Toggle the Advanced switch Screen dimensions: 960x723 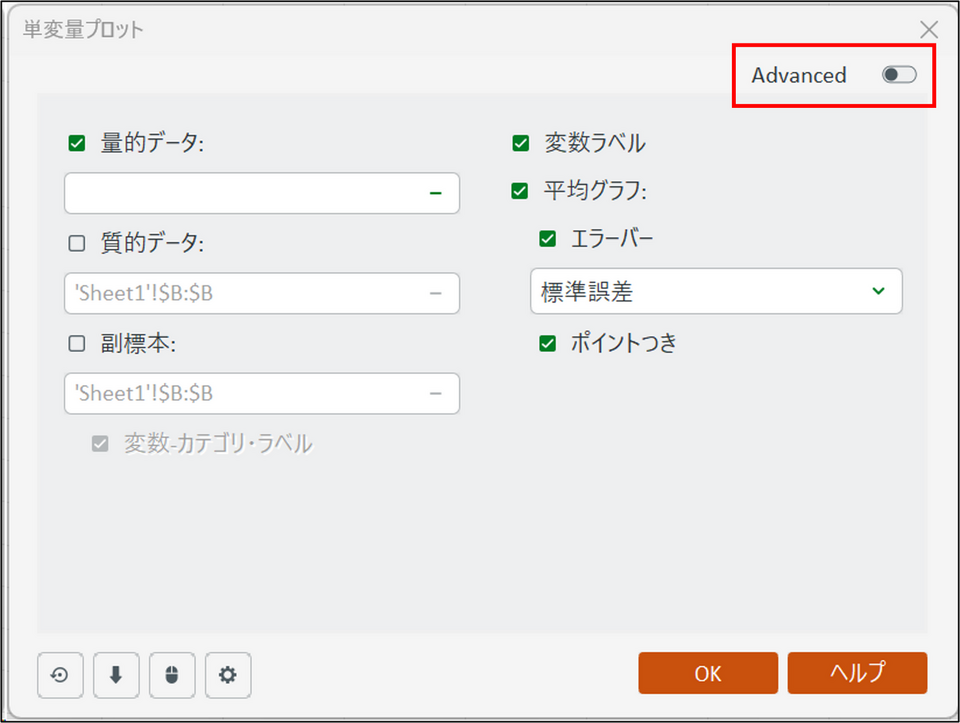click(898, 75)
